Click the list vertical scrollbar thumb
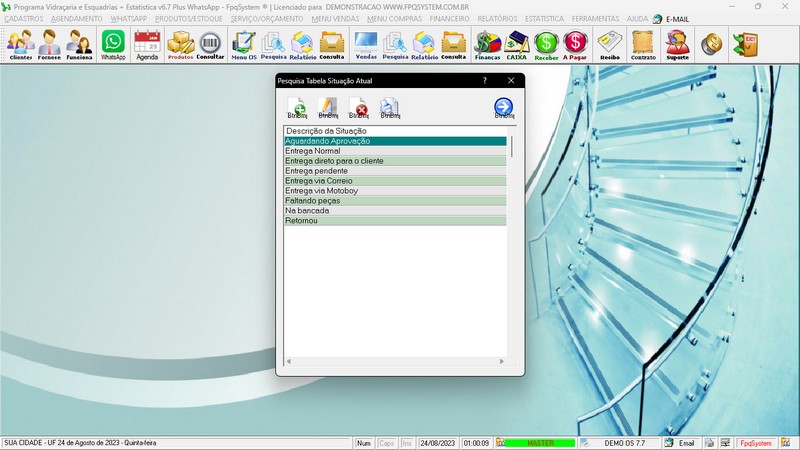800x450 pixels. click(x=511, y=146)
